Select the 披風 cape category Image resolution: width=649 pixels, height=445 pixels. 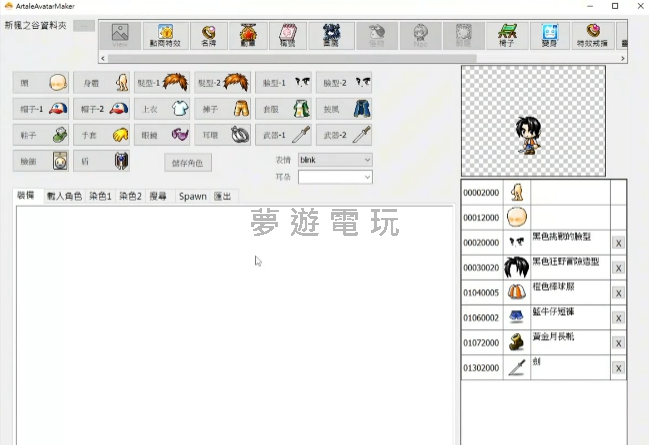click(x=343, y=108)
